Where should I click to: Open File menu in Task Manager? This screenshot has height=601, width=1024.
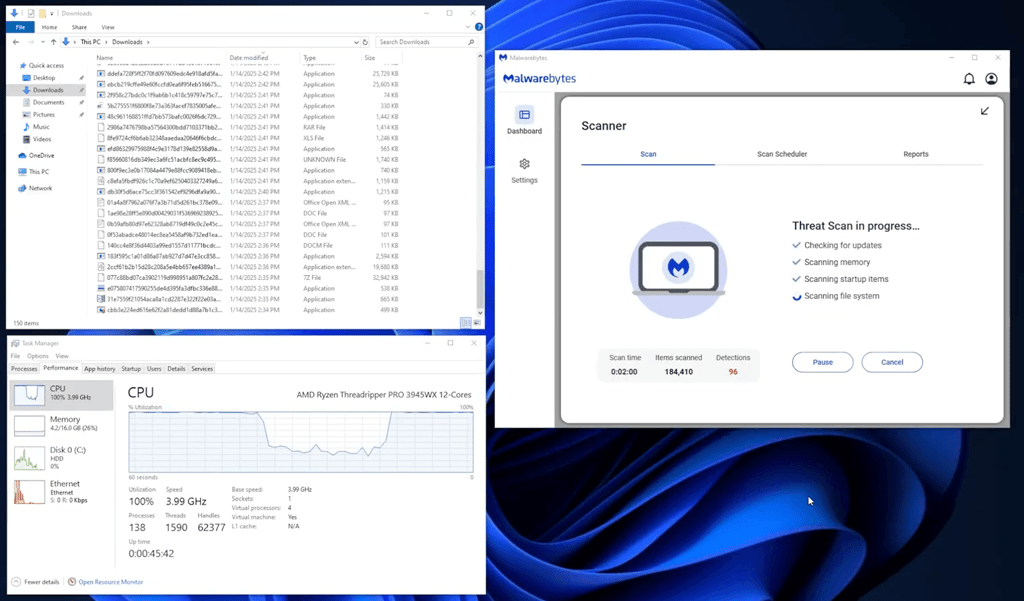click(15, 356)
